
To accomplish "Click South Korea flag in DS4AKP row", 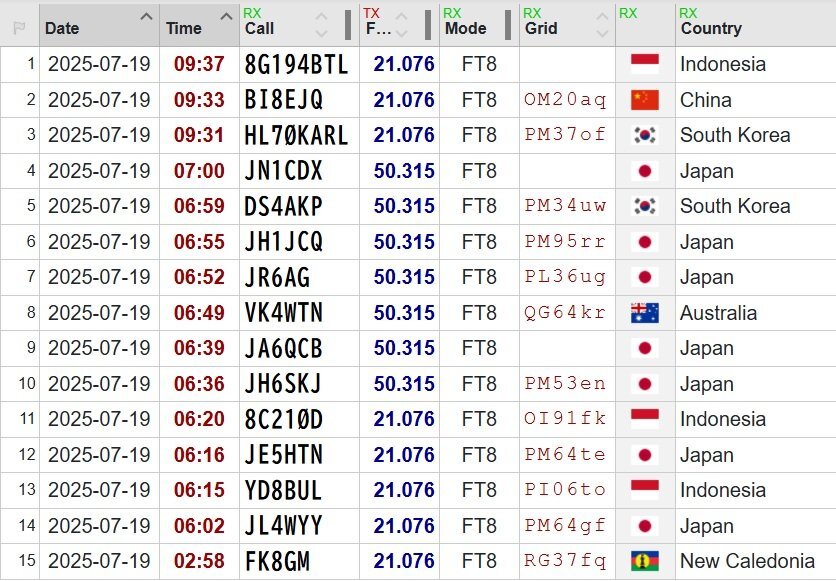I will tap(645, 206).
